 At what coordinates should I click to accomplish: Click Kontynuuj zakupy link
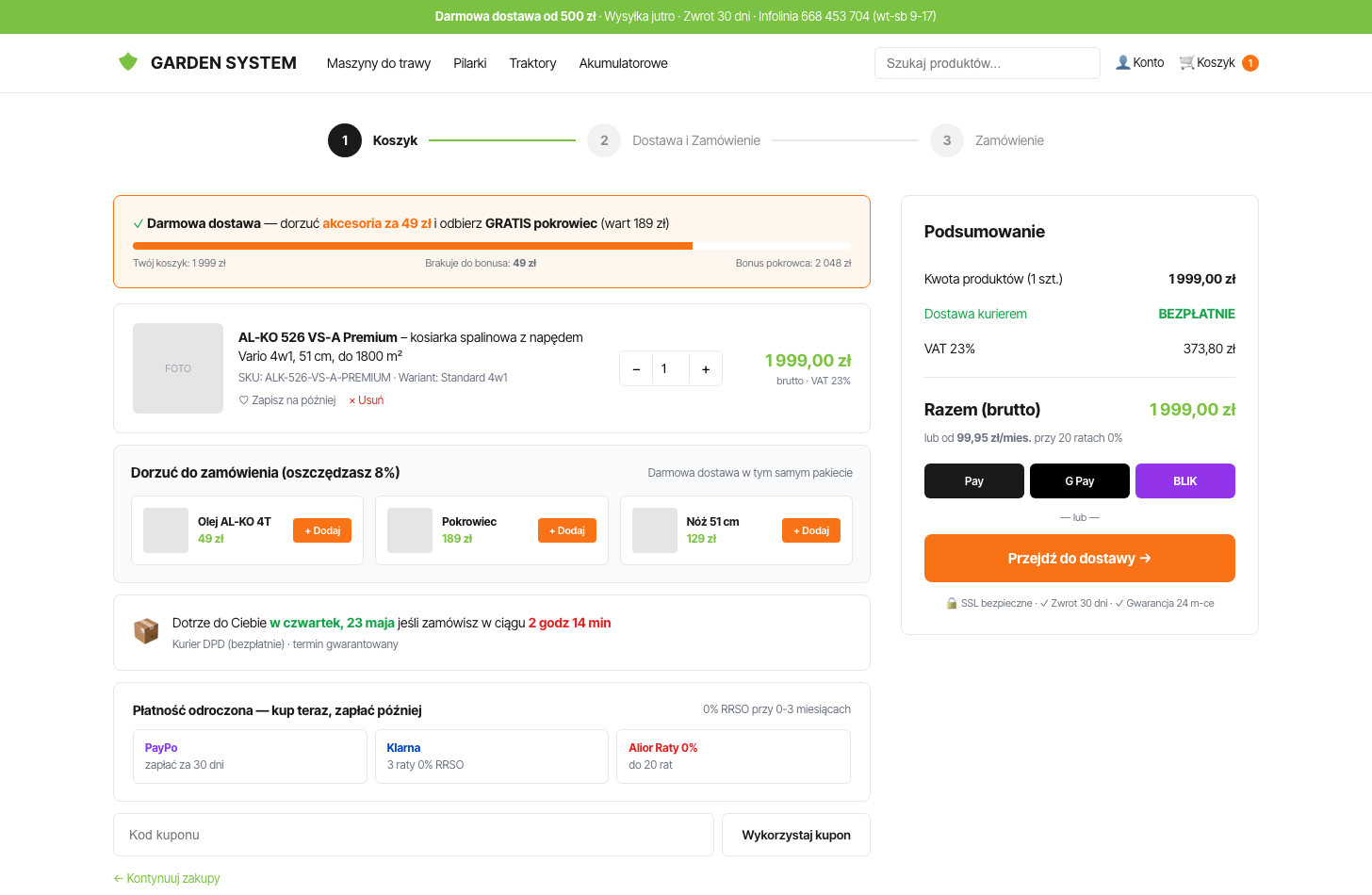coord(167,878)
